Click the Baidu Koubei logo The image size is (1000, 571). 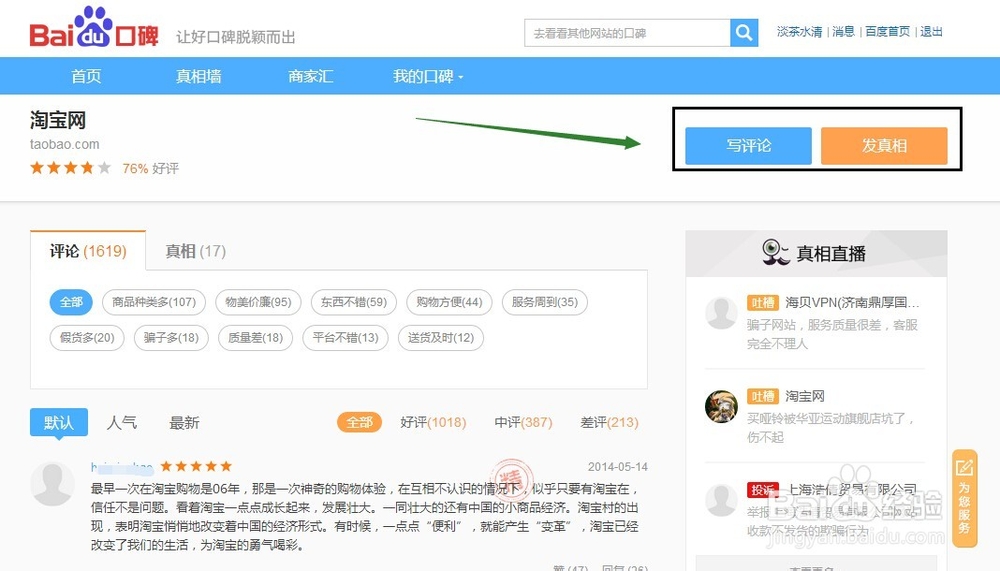[94, 27]
